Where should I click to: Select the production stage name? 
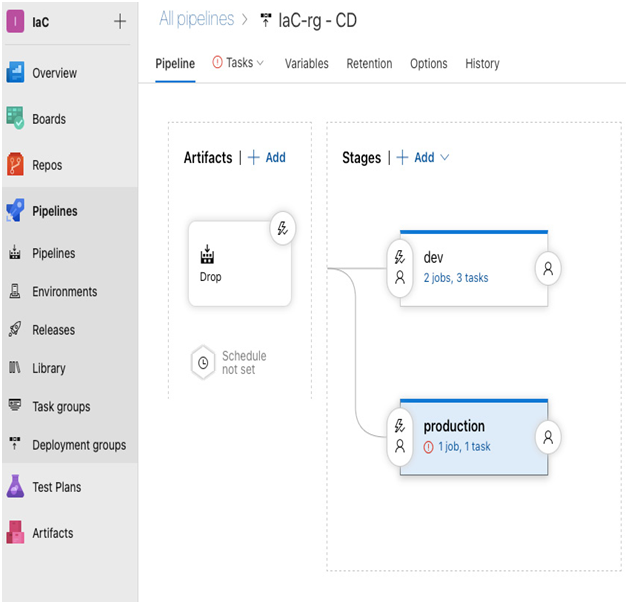pyautogui.click(x=454, y=426)
